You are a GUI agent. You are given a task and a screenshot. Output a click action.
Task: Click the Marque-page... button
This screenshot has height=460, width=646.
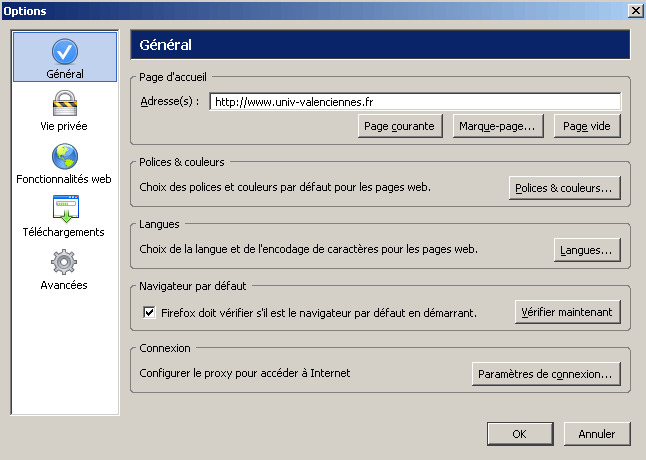(x=498, y=126)
